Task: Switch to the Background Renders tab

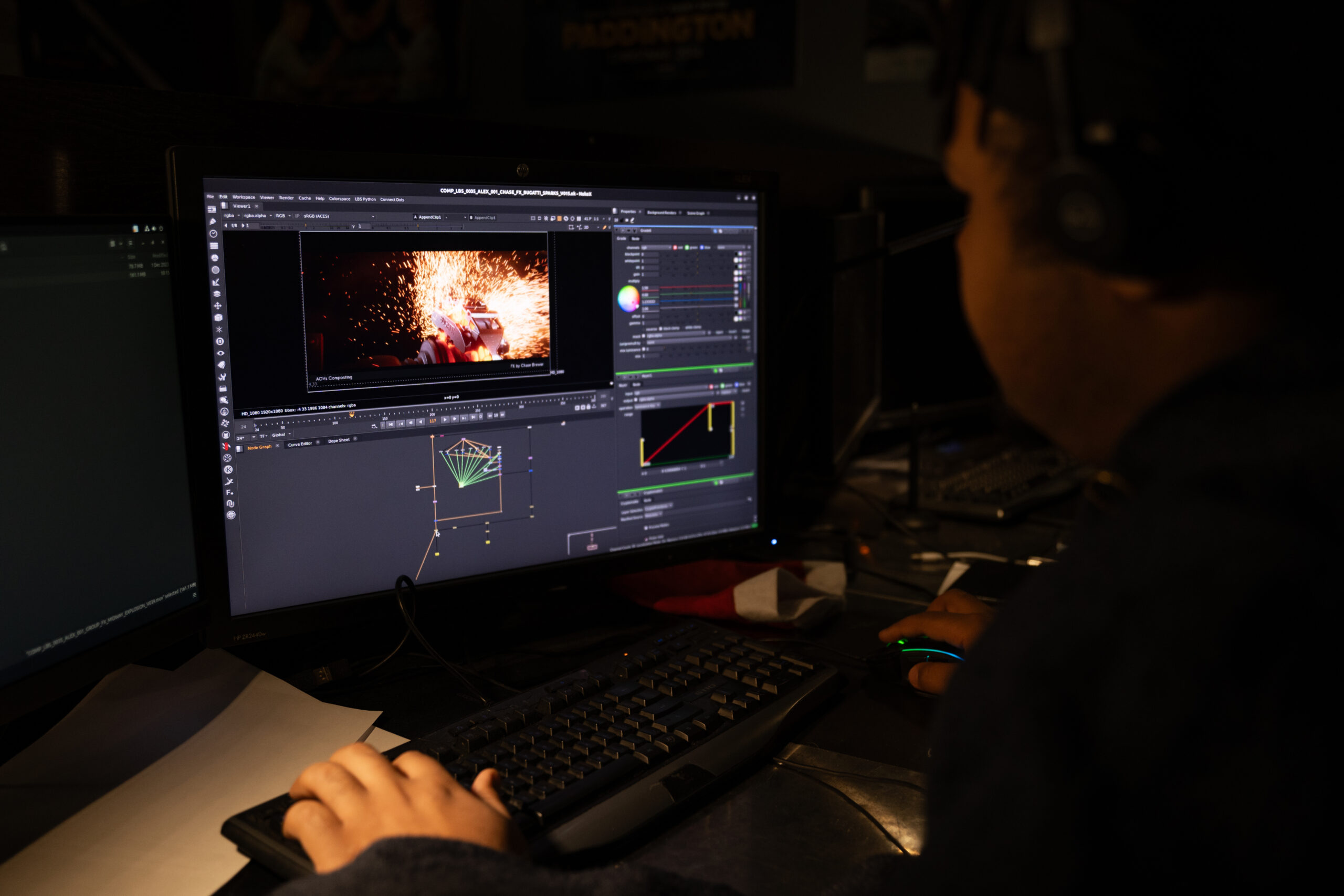Action: point(661,212)
